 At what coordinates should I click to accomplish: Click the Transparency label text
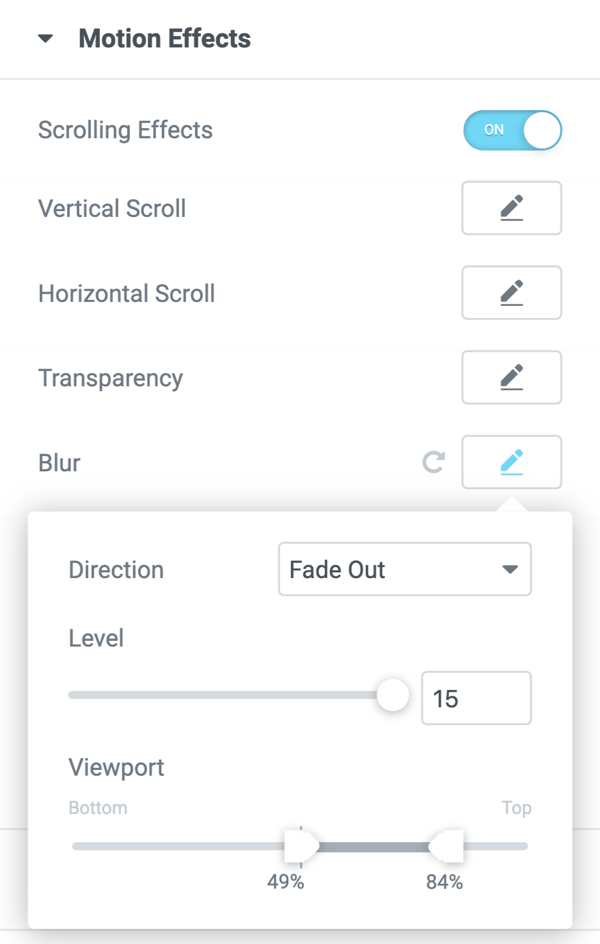(x=110, y=379)
